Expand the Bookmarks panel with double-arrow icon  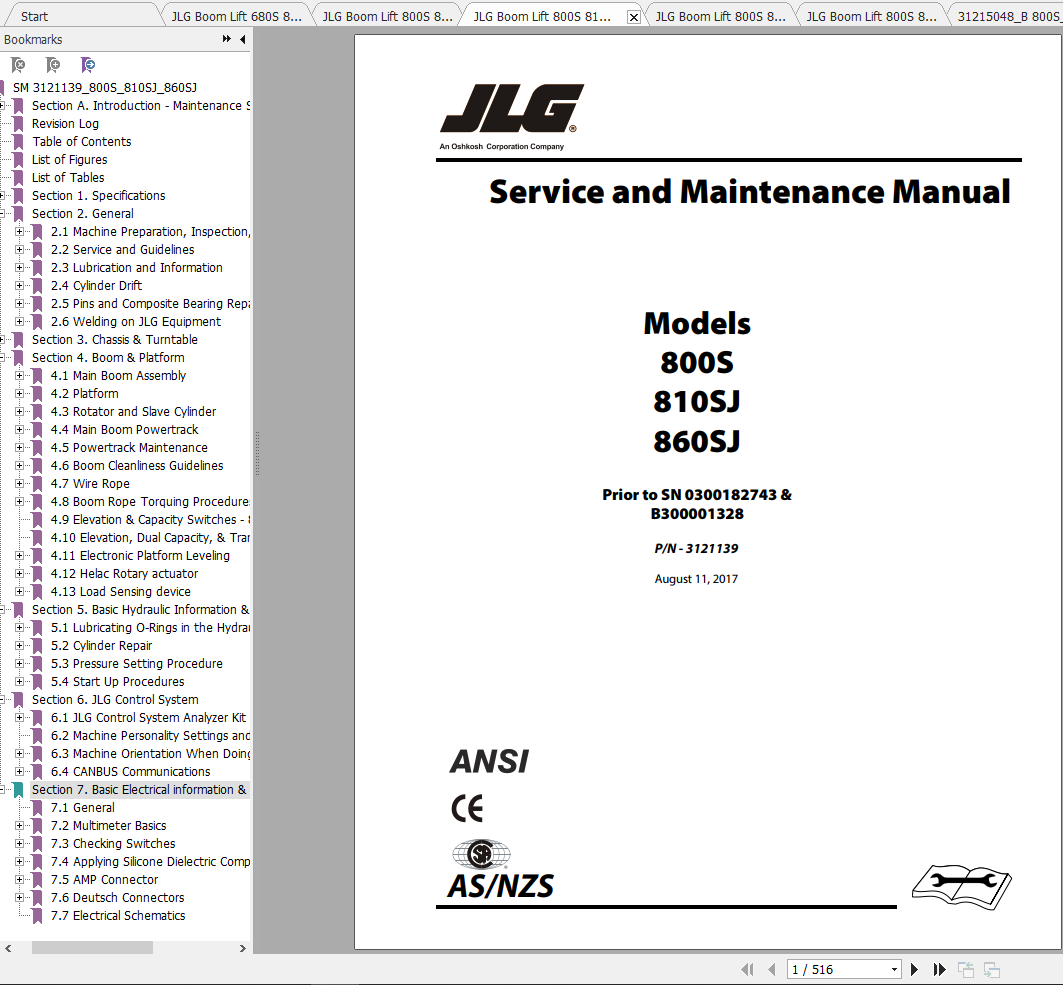pyautogui.click(x=226, y=39)
